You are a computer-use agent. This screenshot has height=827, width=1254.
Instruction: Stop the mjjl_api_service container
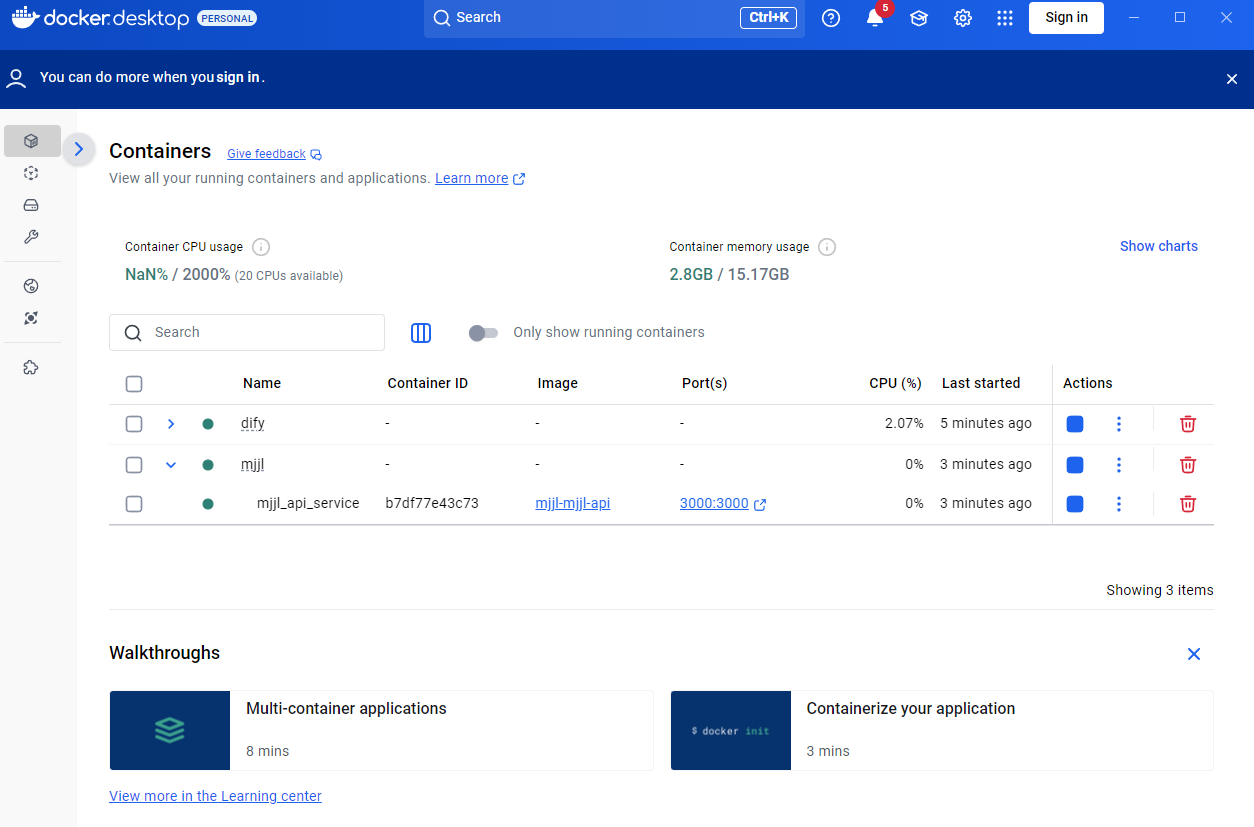click(x=1075, y=504)
